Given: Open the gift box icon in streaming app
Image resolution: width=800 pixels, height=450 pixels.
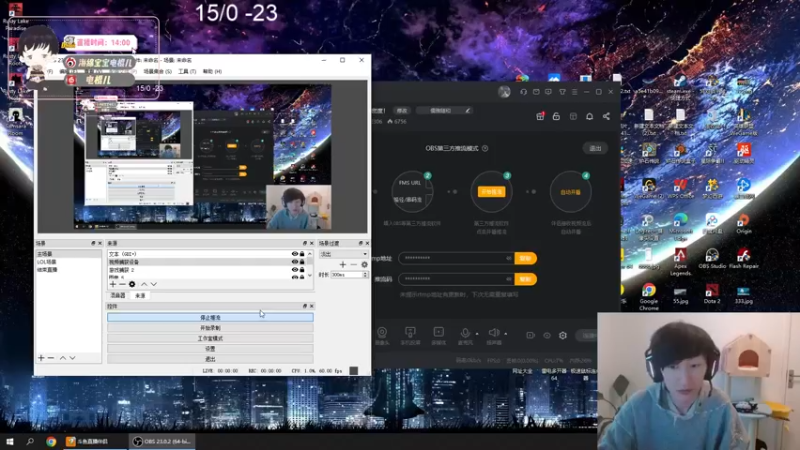Looking at the screenshot, I should pos(540,116).
